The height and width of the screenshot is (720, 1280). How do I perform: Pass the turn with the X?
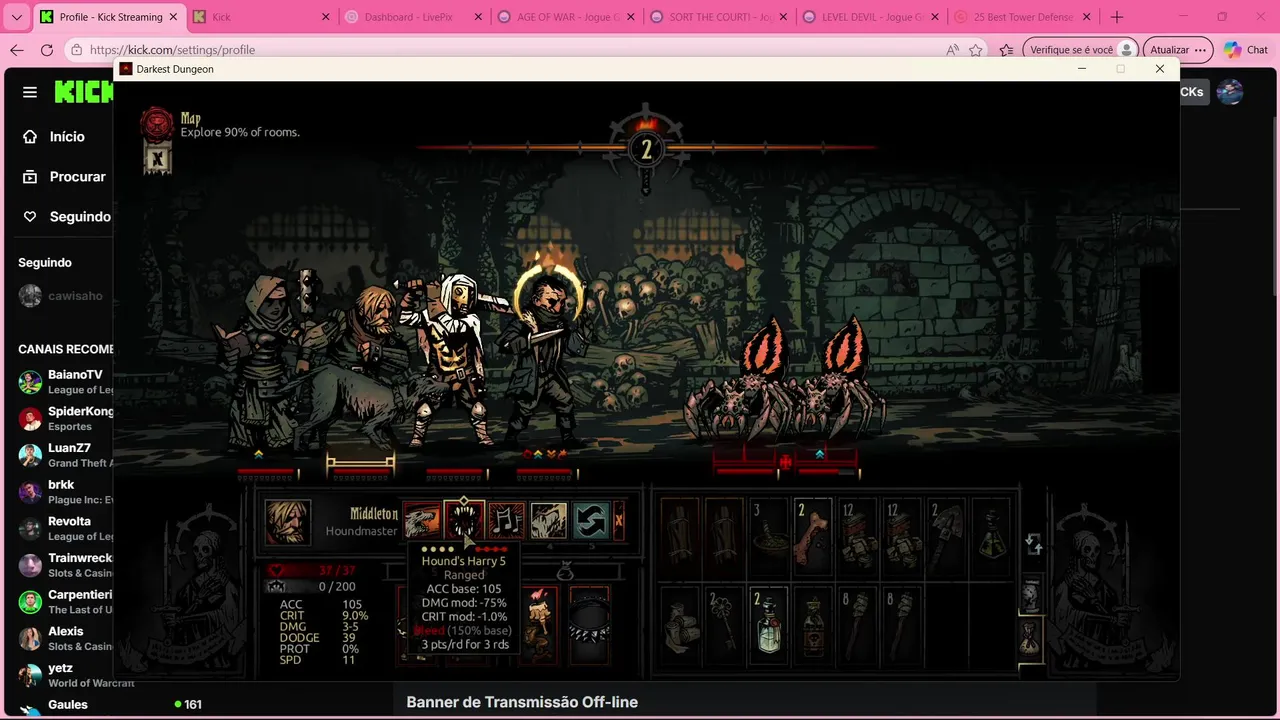pos(619,521)
